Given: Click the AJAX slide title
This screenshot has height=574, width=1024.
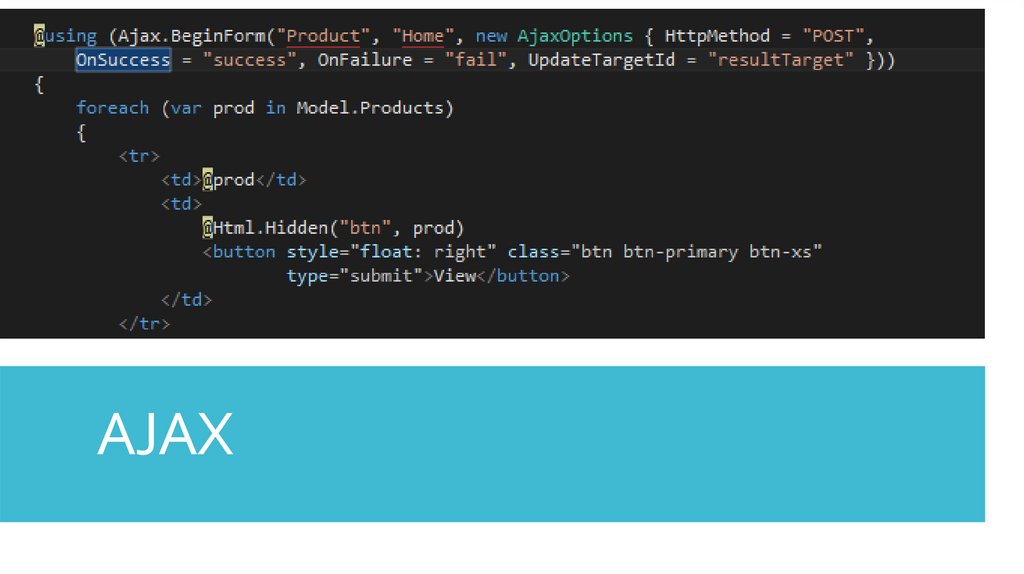Looking at the screenshot, I should click(165, 435).
